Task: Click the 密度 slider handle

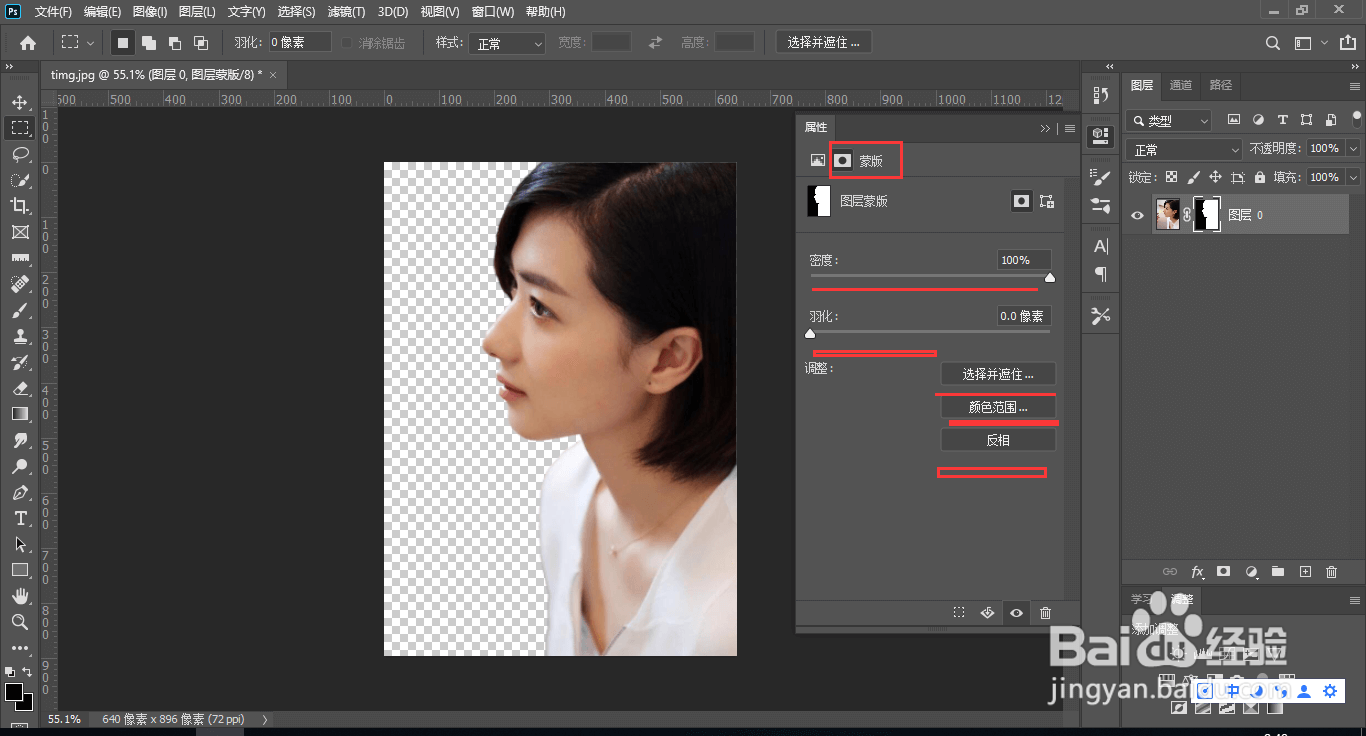Action: point(1049,278)
